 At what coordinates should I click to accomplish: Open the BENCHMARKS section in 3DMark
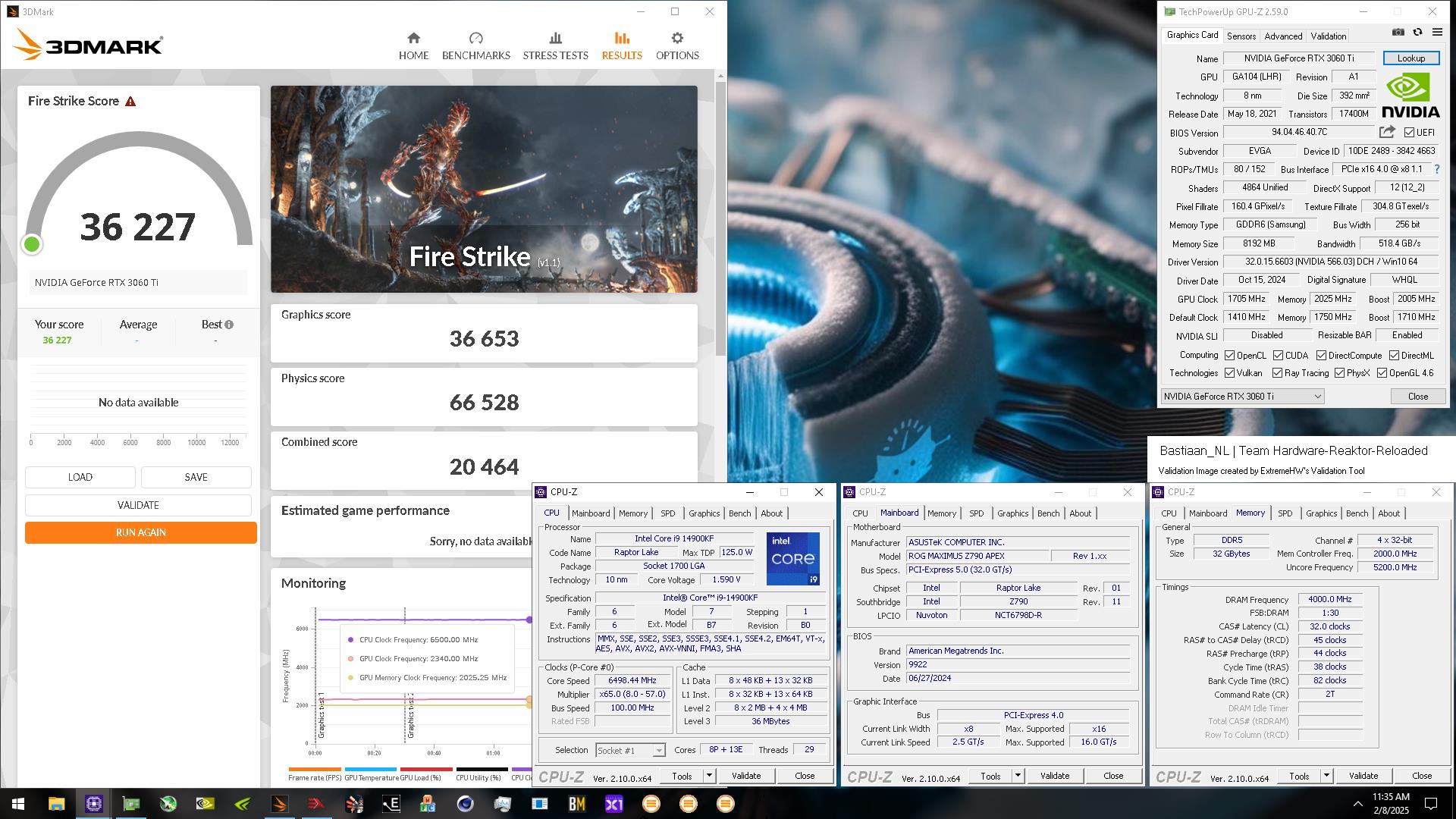(475, 45)
